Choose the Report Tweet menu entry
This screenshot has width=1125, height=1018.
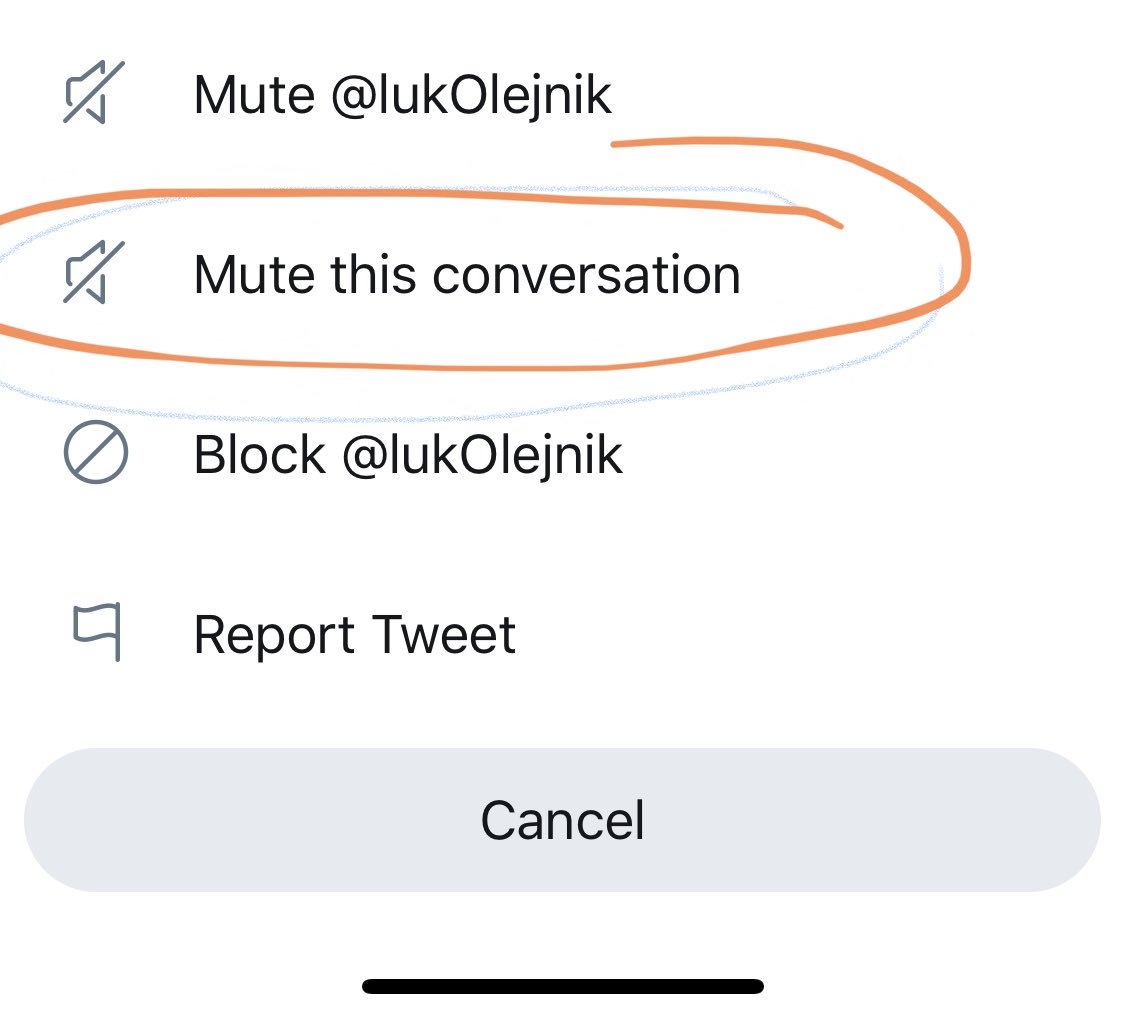562,634
